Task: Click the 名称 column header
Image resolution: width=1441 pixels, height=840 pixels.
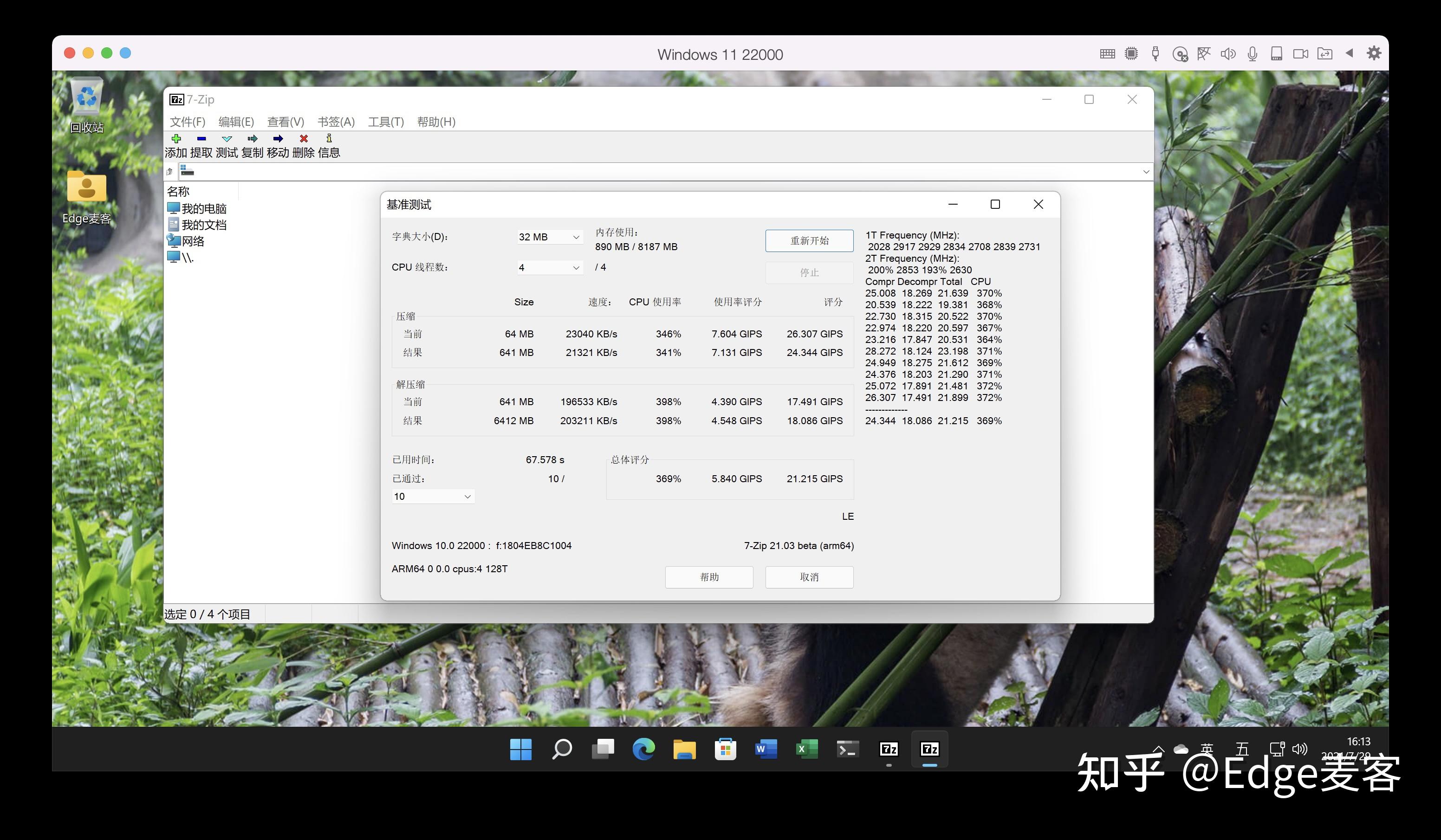Action: [201, 192]
